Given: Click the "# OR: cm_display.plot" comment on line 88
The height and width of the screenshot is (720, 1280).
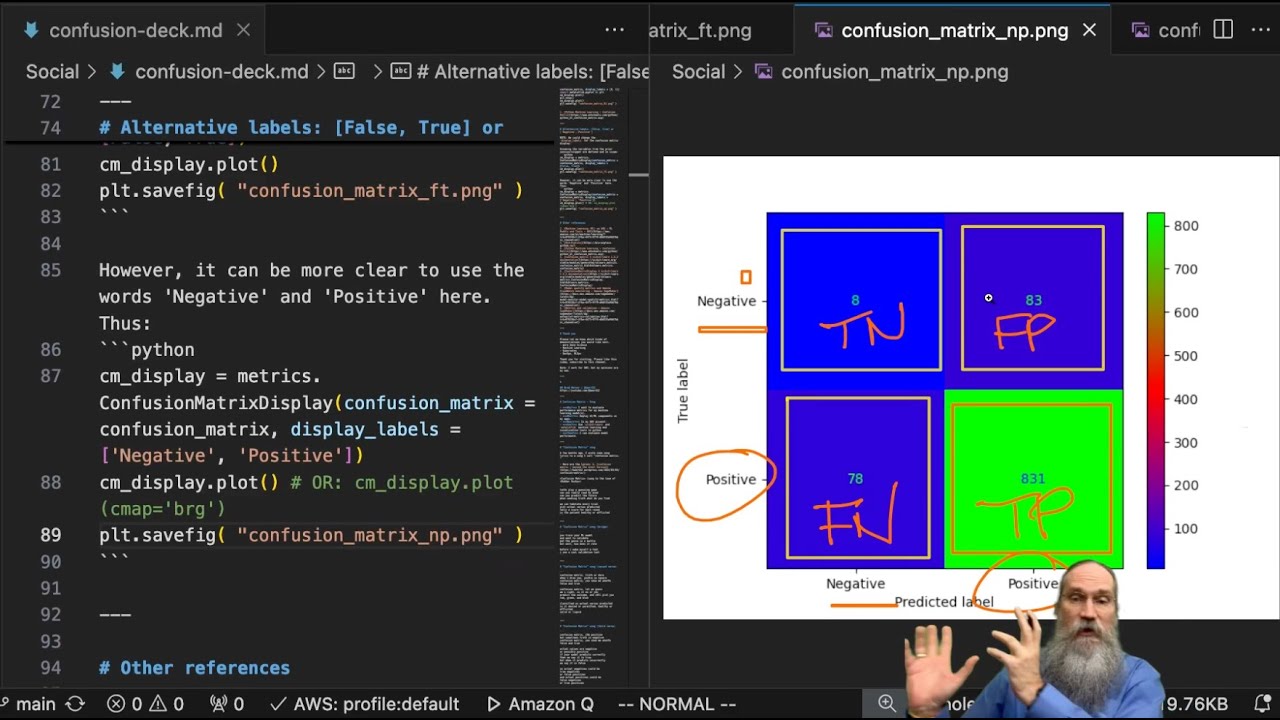Looking at the screenshot, I should click(x=401, y=482).
